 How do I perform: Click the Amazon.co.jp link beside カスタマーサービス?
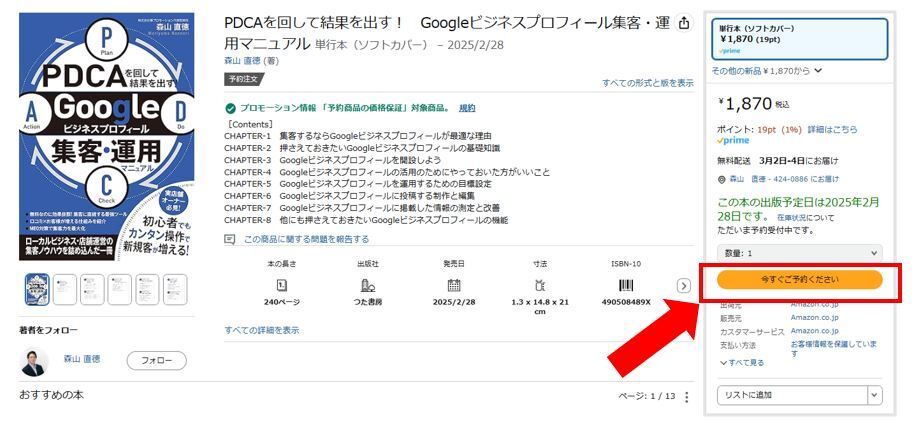[814, 331]
